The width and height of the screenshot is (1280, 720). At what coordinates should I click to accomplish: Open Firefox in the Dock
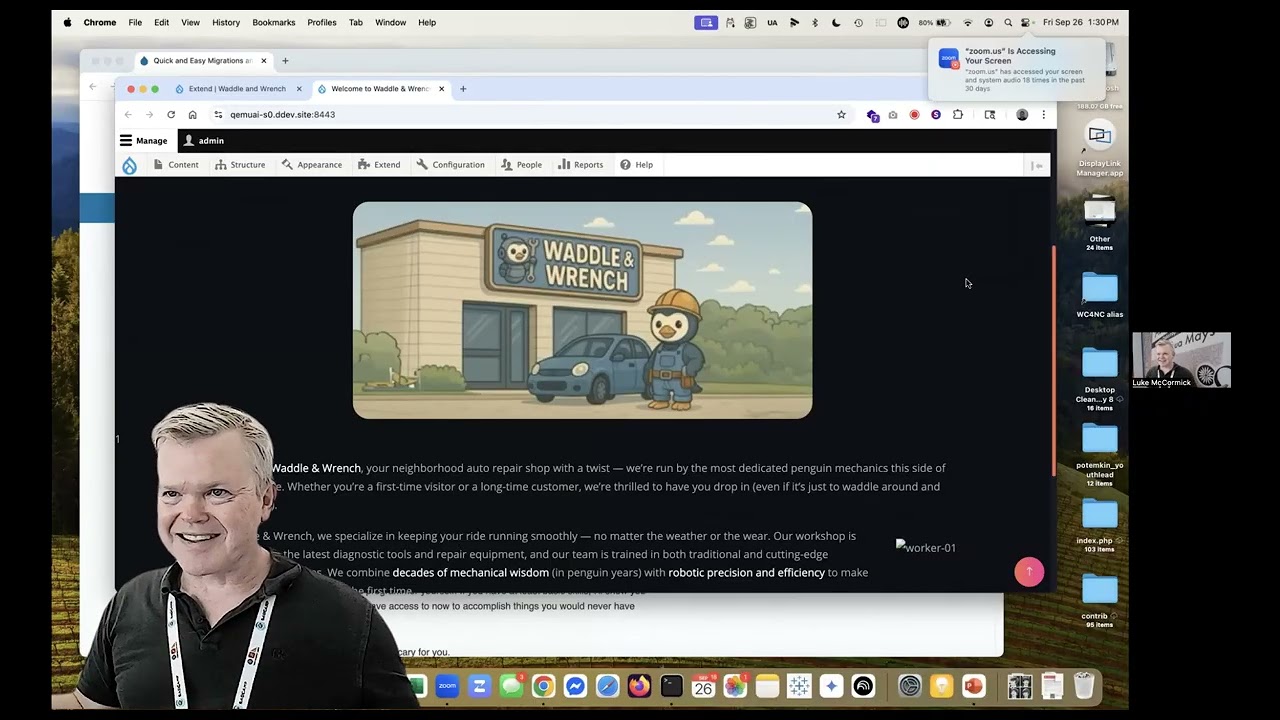(639, 686)
